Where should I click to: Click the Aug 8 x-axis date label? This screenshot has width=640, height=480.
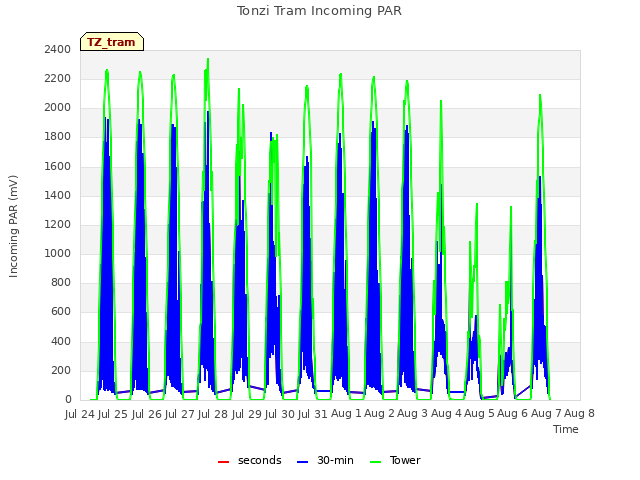pyautogui.click(x=580, y=414)
